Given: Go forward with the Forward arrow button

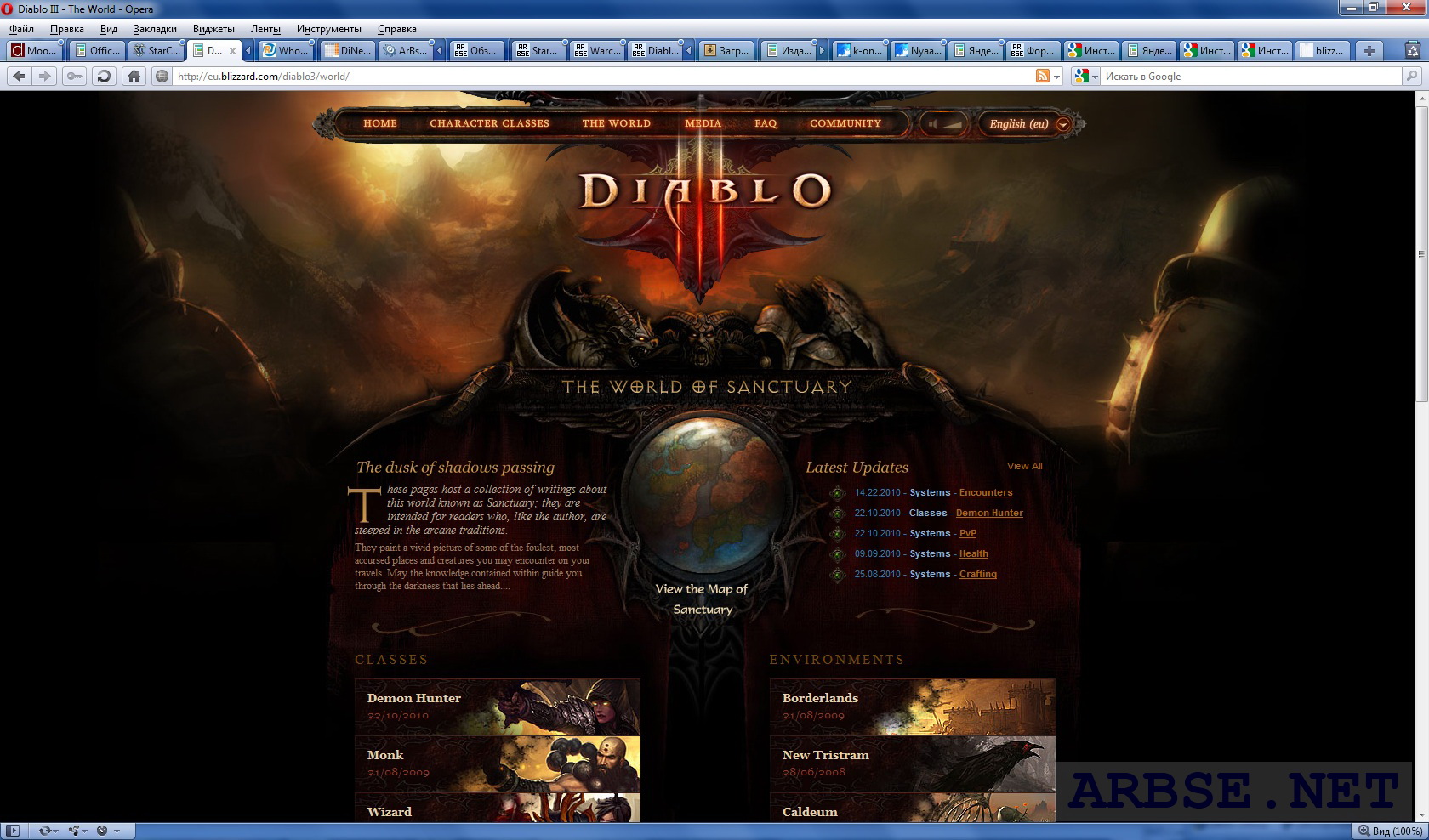Looking at the screenshot, I should pos(45,76).
